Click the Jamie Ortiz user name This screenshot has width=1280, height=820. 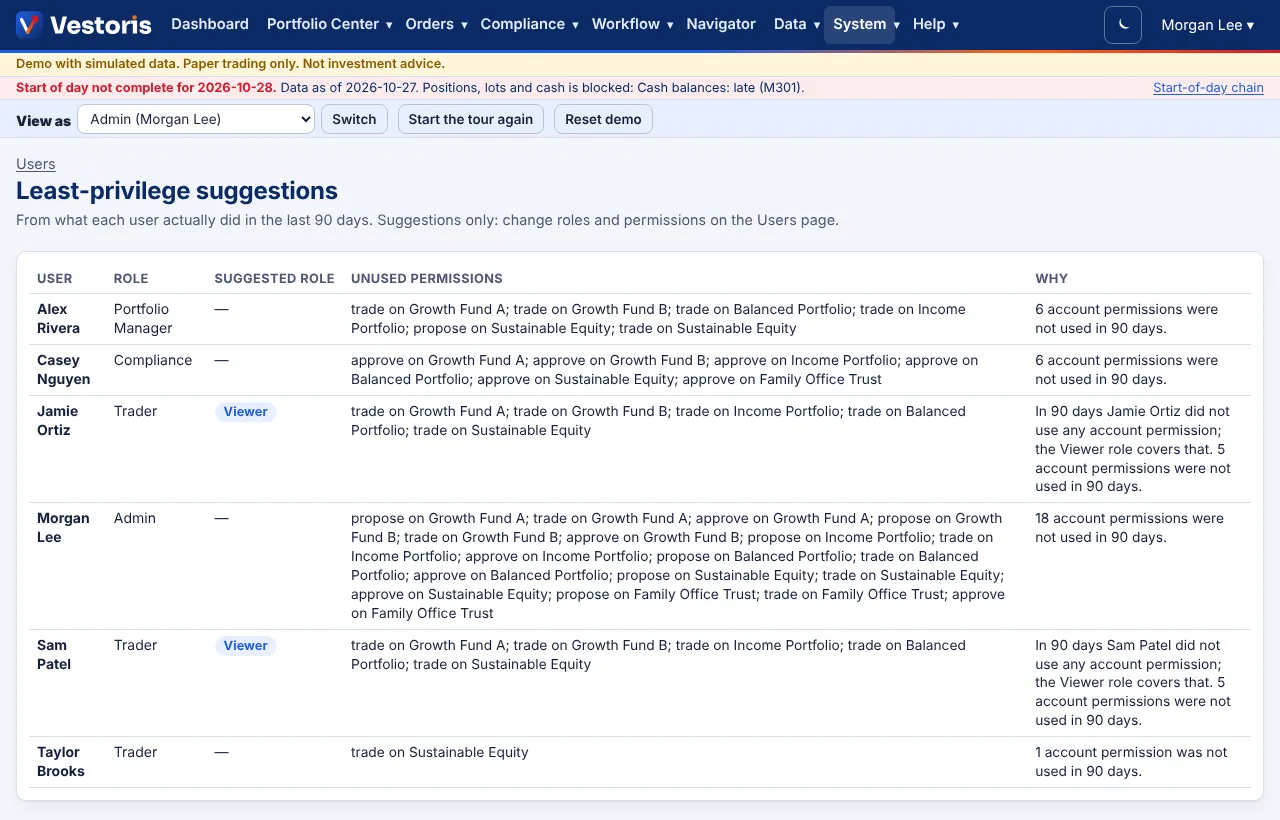(x=57, y=421)
